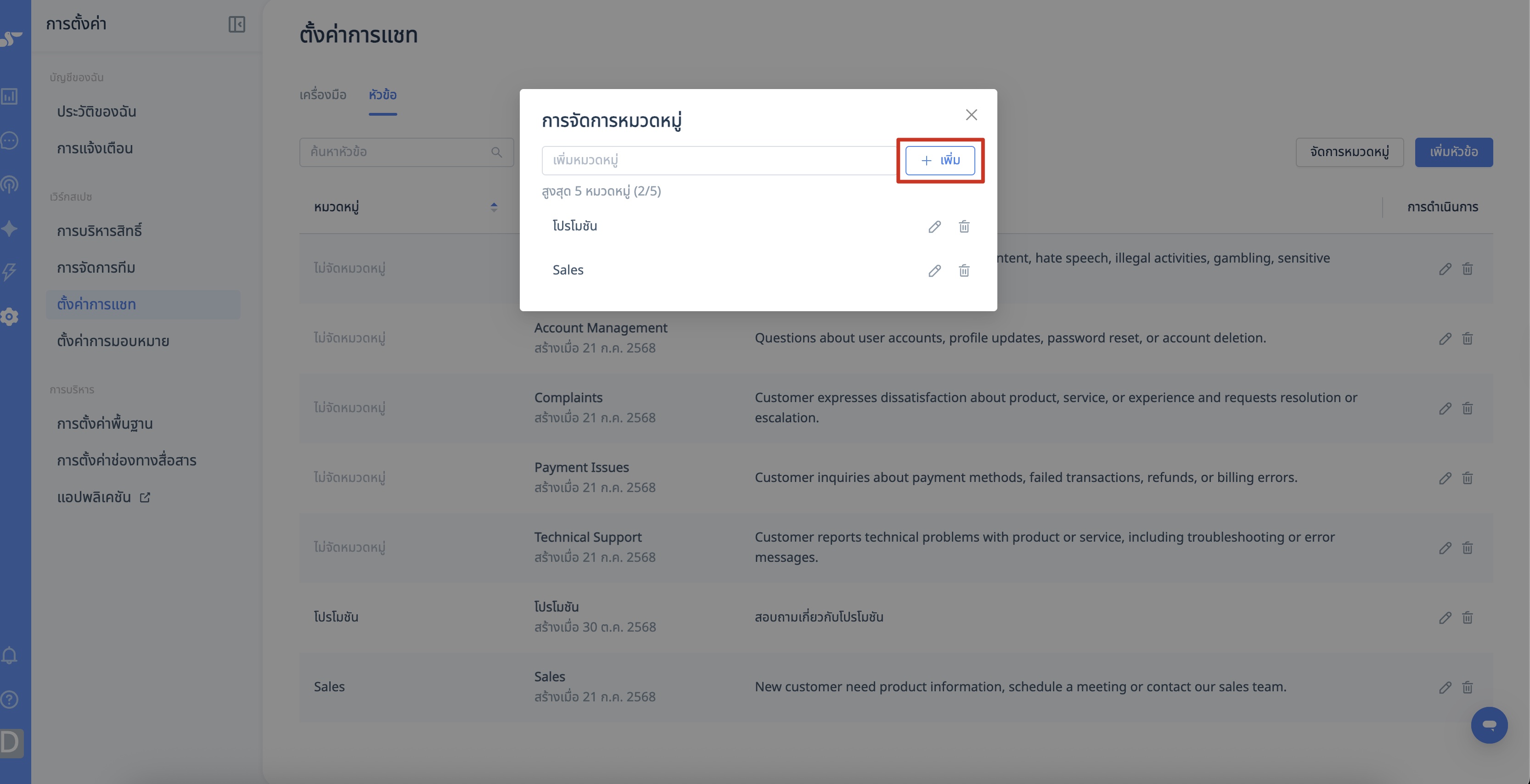
Task: Edit the โปรโมชัน category in dialog
Action: coord(934,226)
